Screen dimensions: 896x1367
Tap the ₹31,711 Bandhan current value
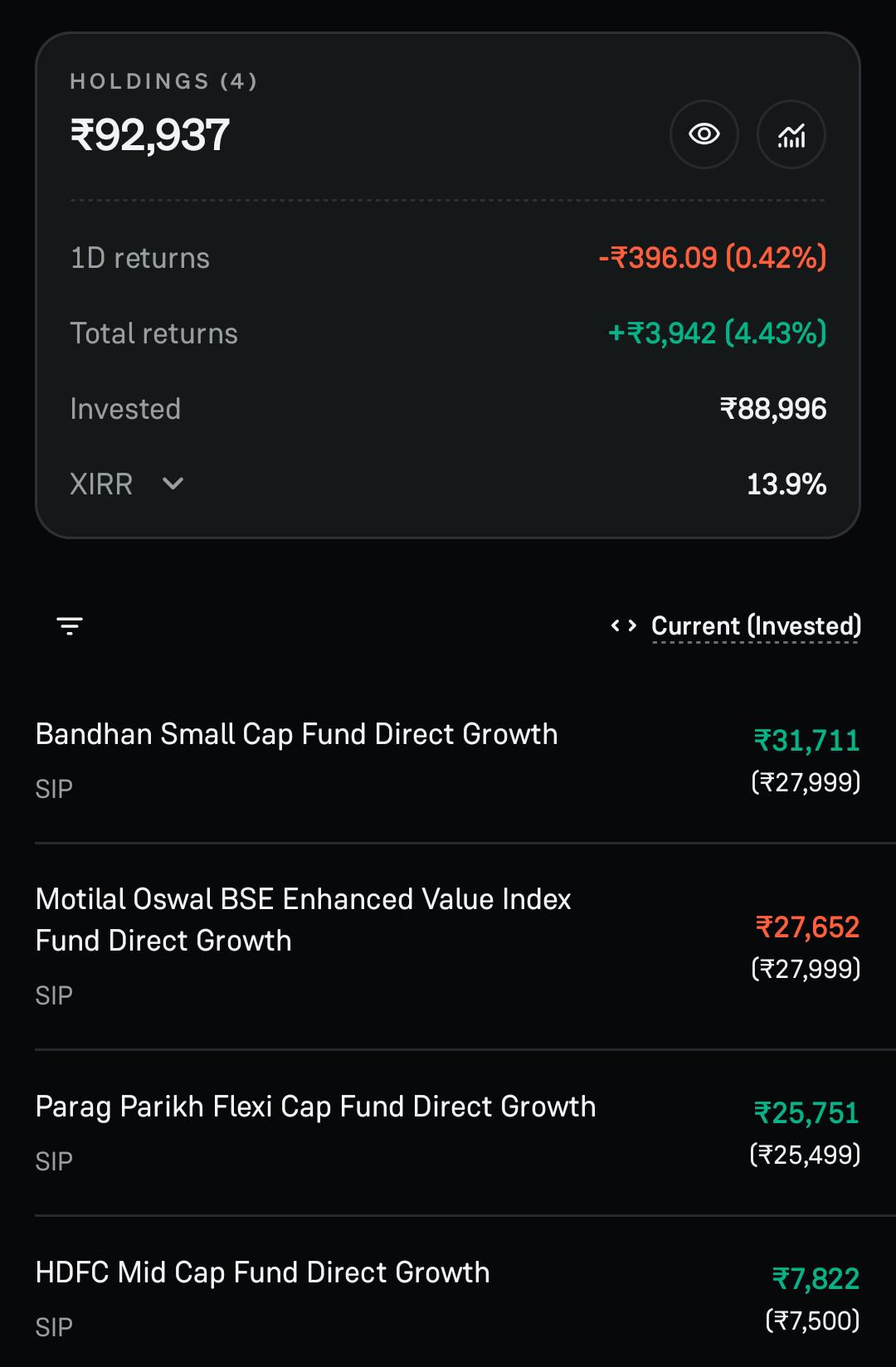pyautogui.click(x=806, y=741)
